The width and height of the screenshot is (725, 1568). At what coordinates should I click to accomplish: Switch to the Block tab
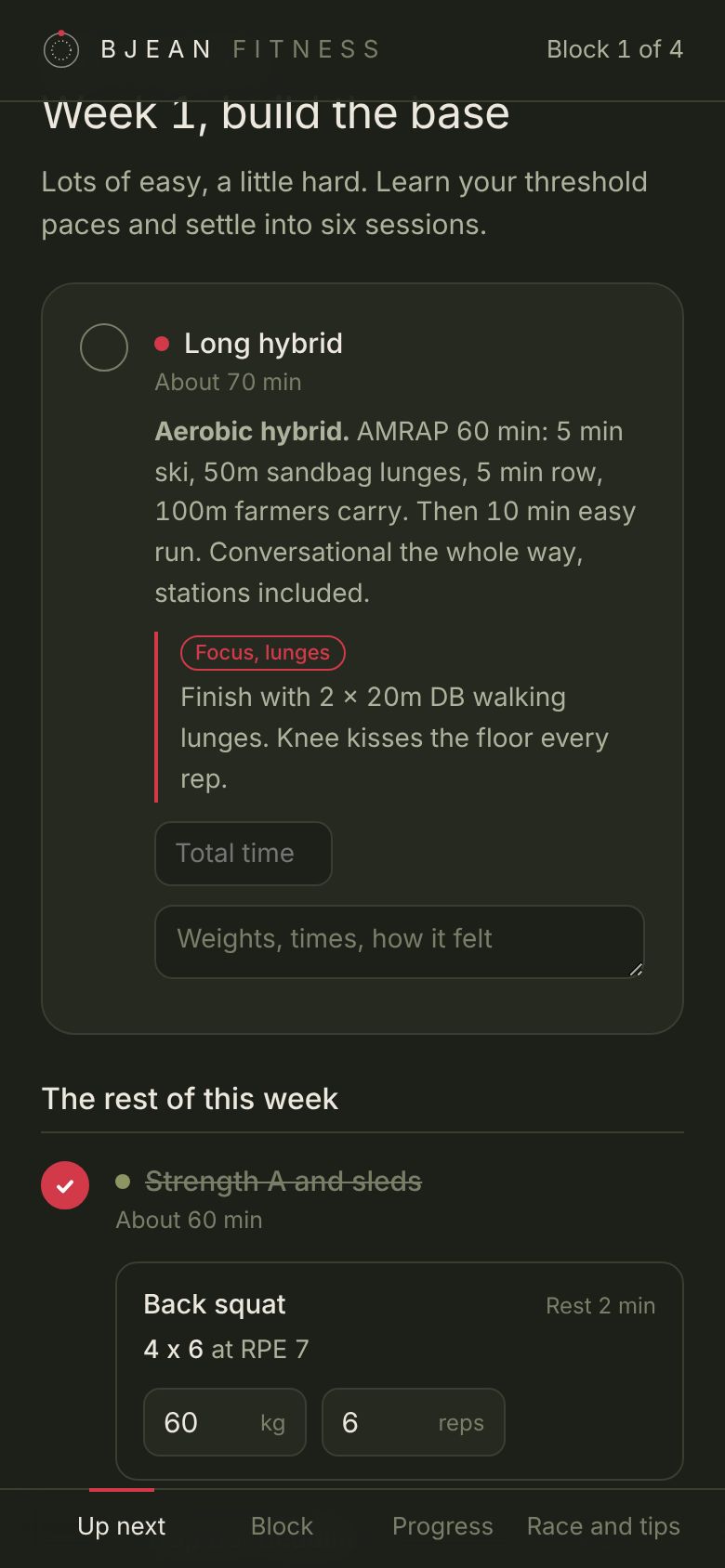click(x=282, y=1526)
